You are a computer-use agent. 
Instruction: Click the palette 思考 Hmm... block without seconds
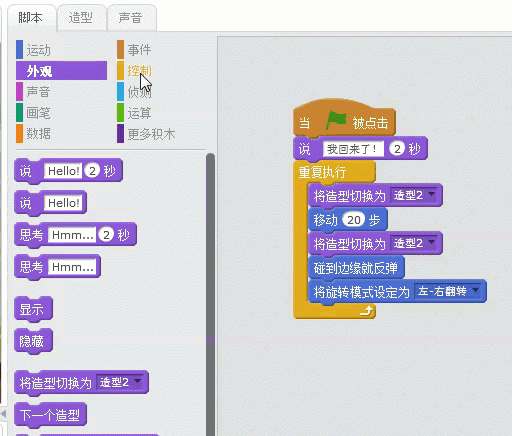tap(57, 267)
